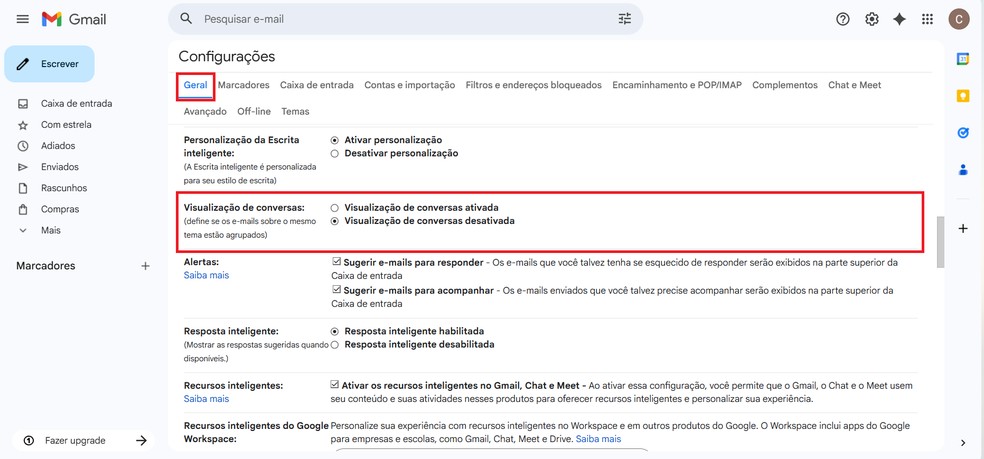
Task: Select Desativar personalização radio button
Action: (335, 154)
